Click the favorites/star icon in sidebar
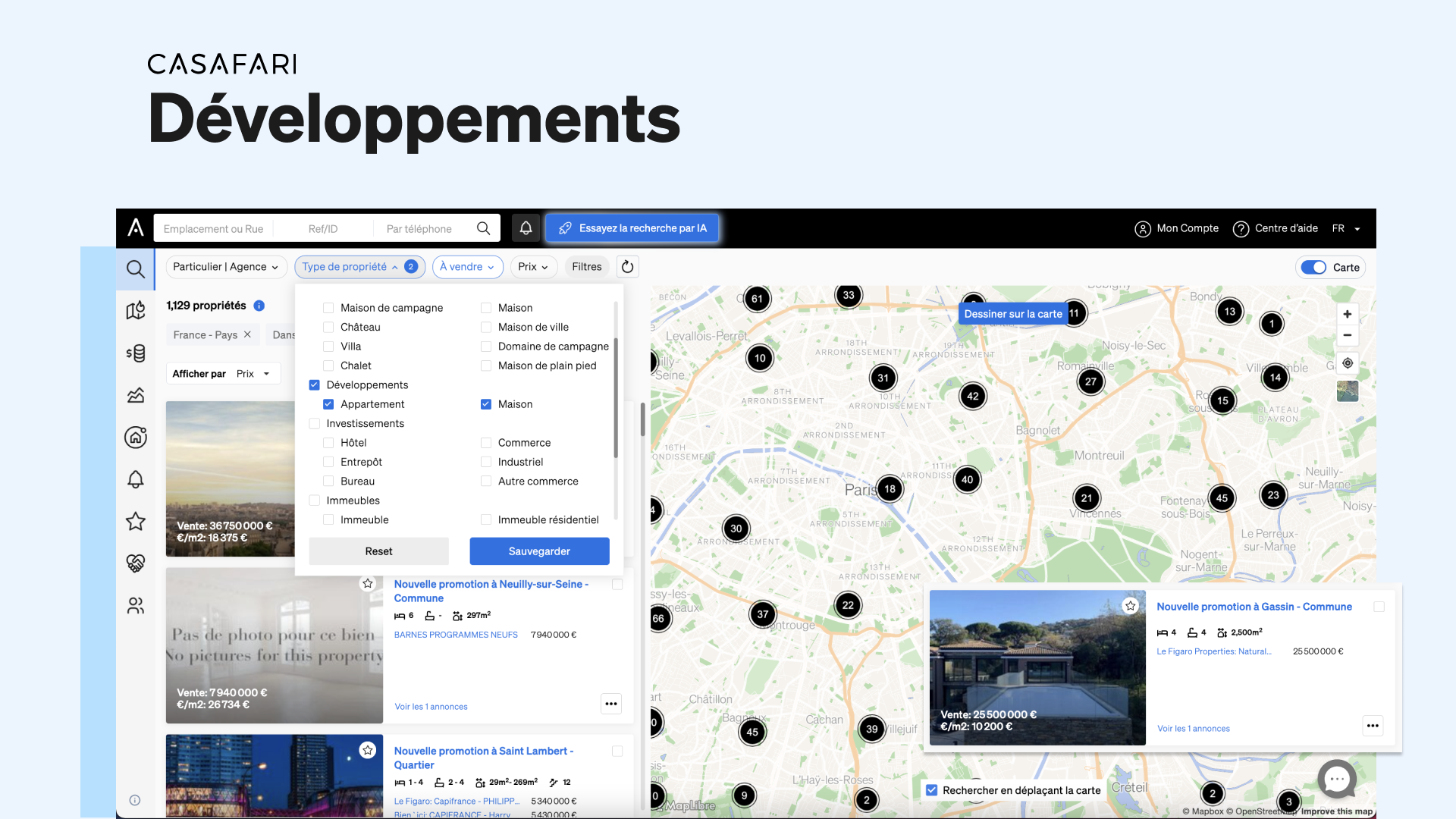This screenshot has height=819, width=1456. 136,520
